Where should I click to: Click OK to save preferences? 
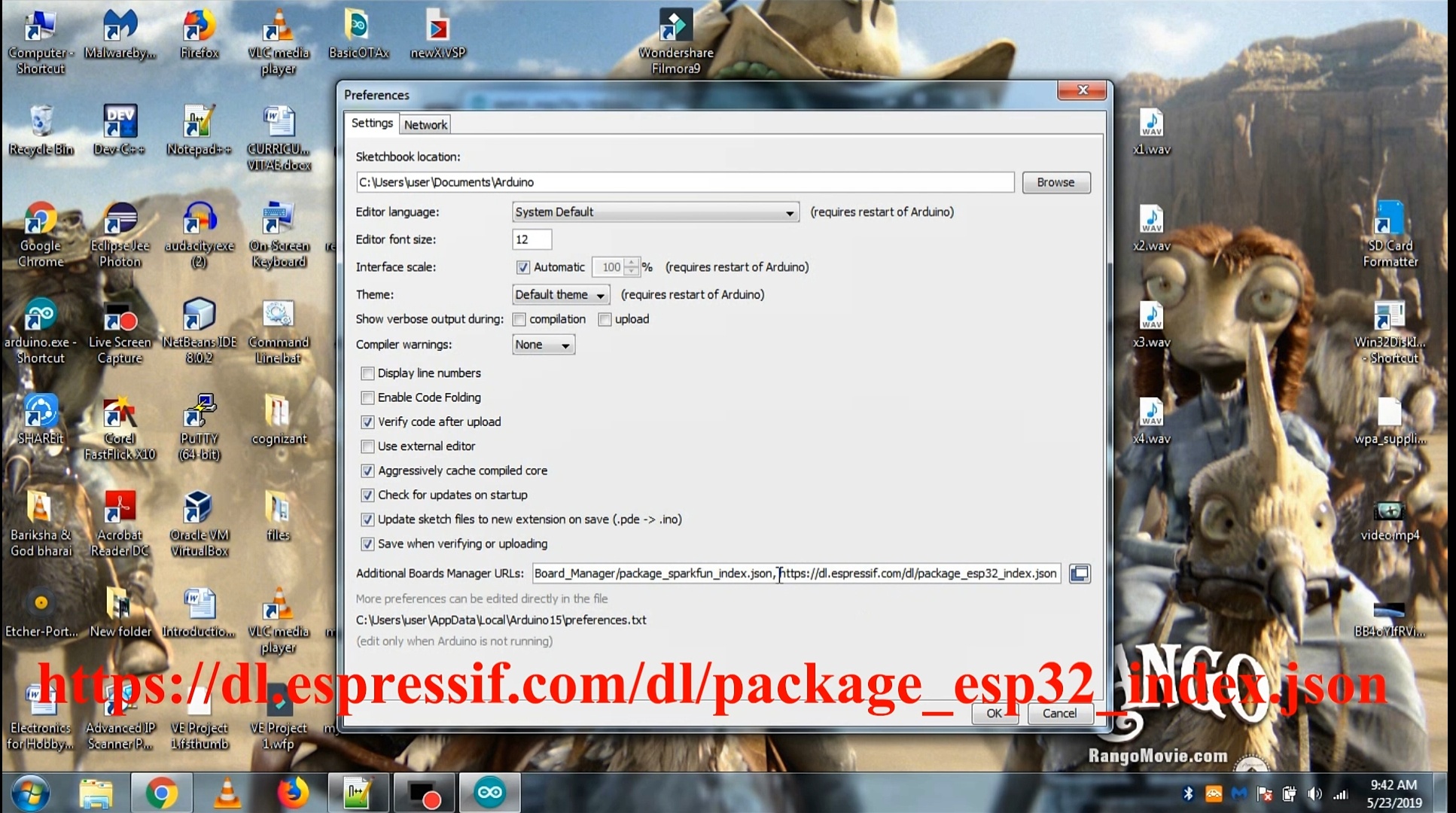click(x=994, y=713)
